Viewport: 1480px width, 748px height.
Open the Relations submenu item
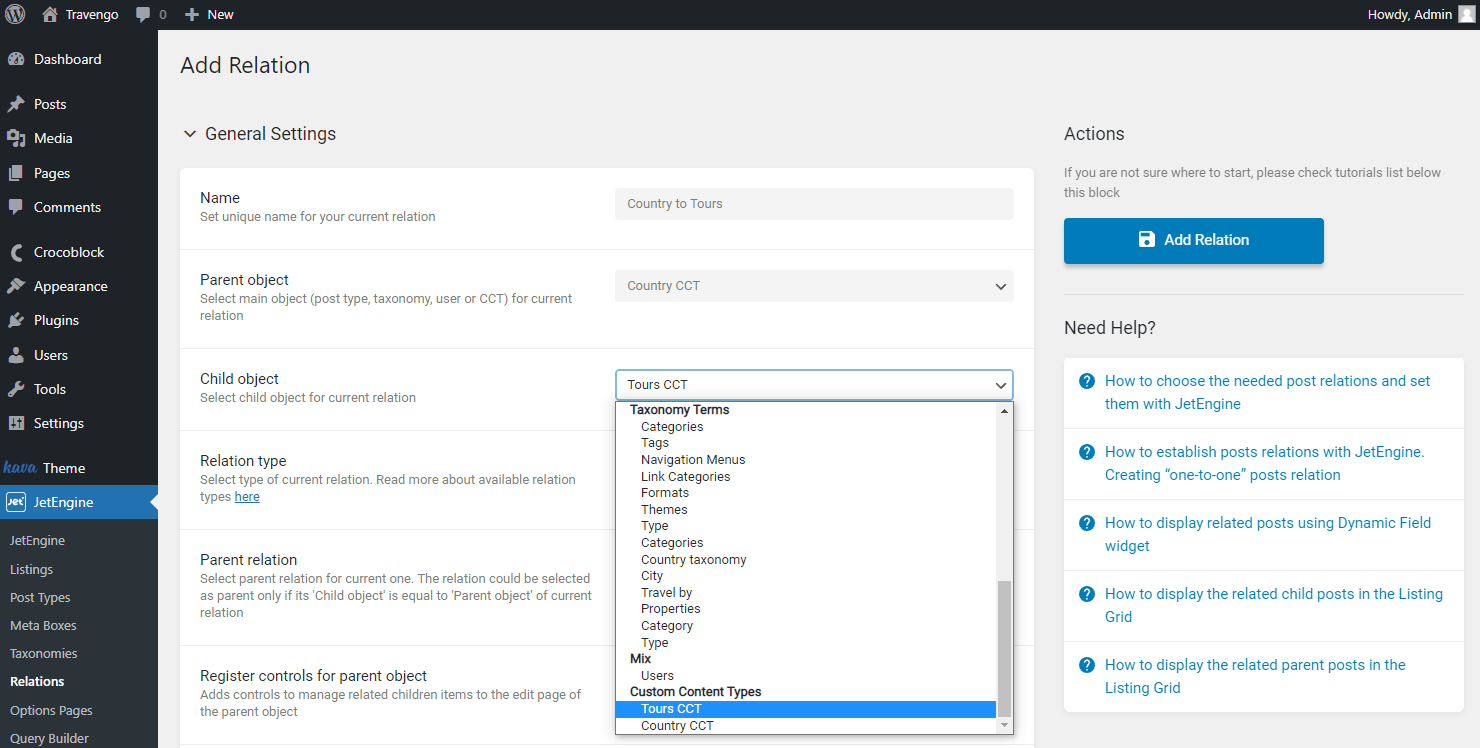37,682
